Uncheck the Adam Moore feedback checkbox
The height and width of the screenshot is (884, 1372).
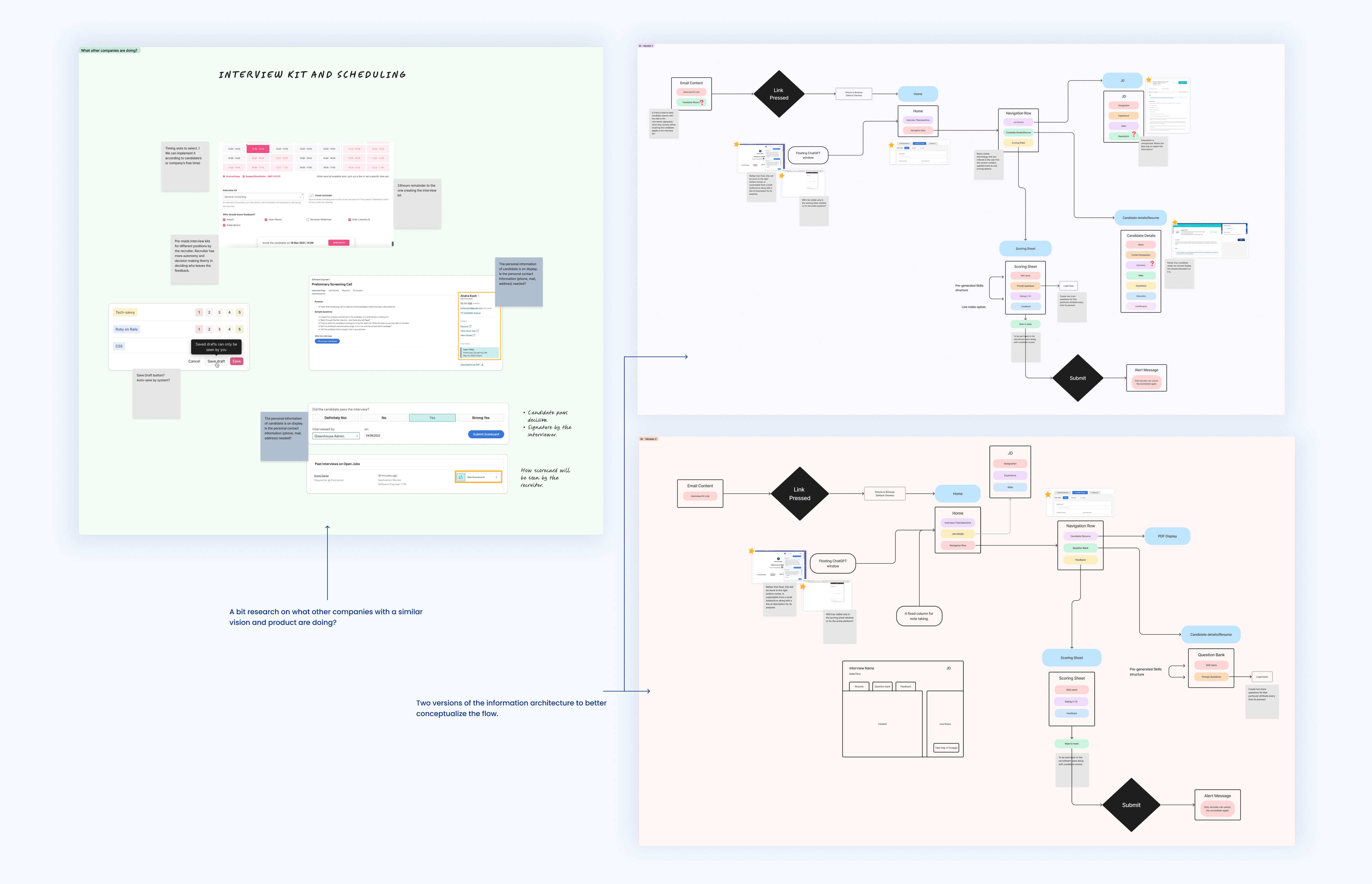266,219
